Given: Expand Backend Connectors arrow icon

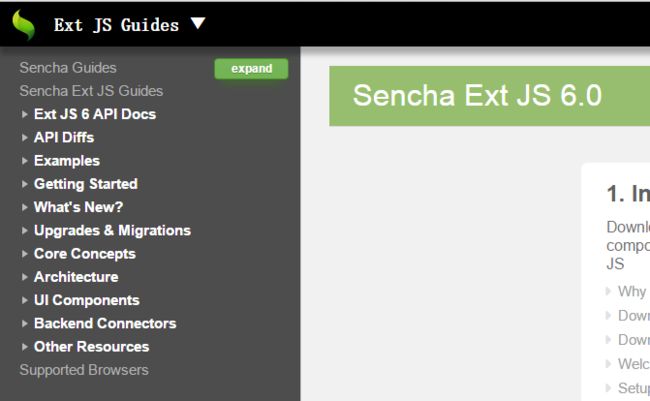Looking at the screenshot, I should (24, 323).
